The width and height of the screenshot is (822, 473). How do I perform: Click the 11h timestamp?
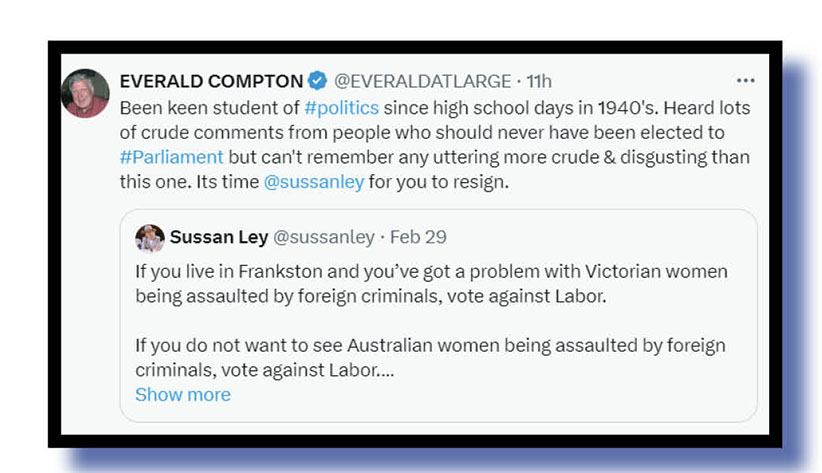point(538,81)
